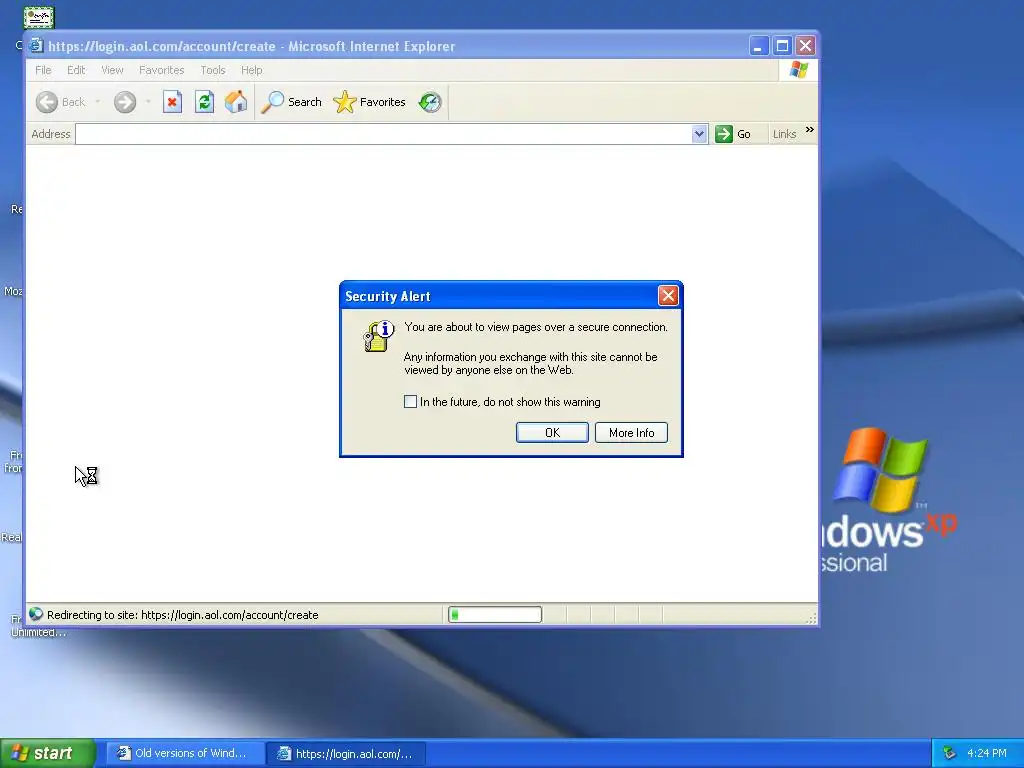Click the IE page icon in title bar
1024x768 pixels.
click(36, 46)
